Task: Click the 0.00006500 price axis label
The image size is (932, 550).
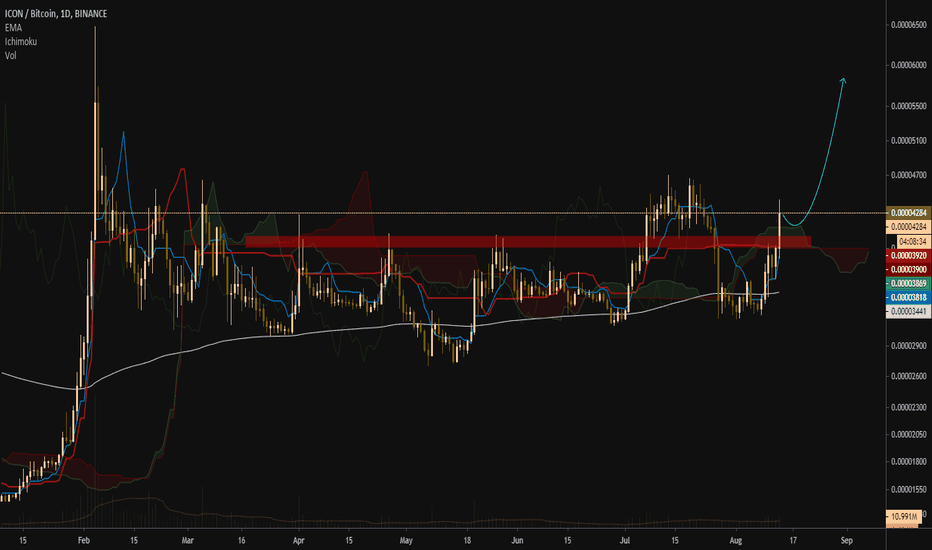Action: [908, 25]
